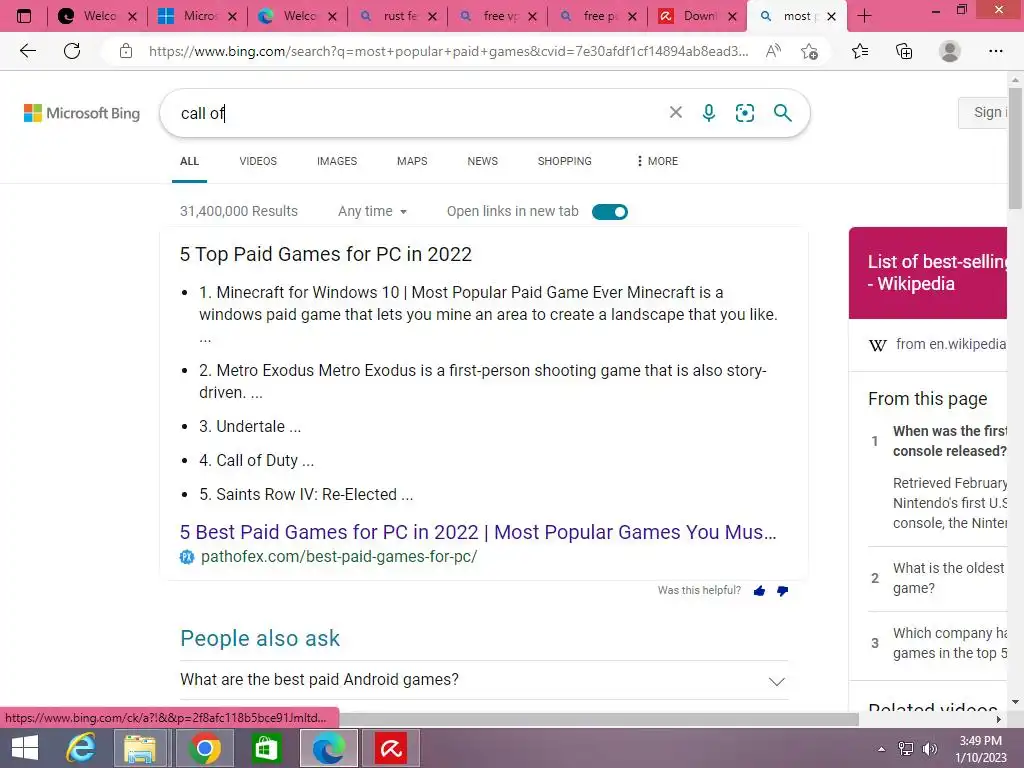
Task: Switch to the SHOPPING search tab
Action: click(x=564, y=161)
